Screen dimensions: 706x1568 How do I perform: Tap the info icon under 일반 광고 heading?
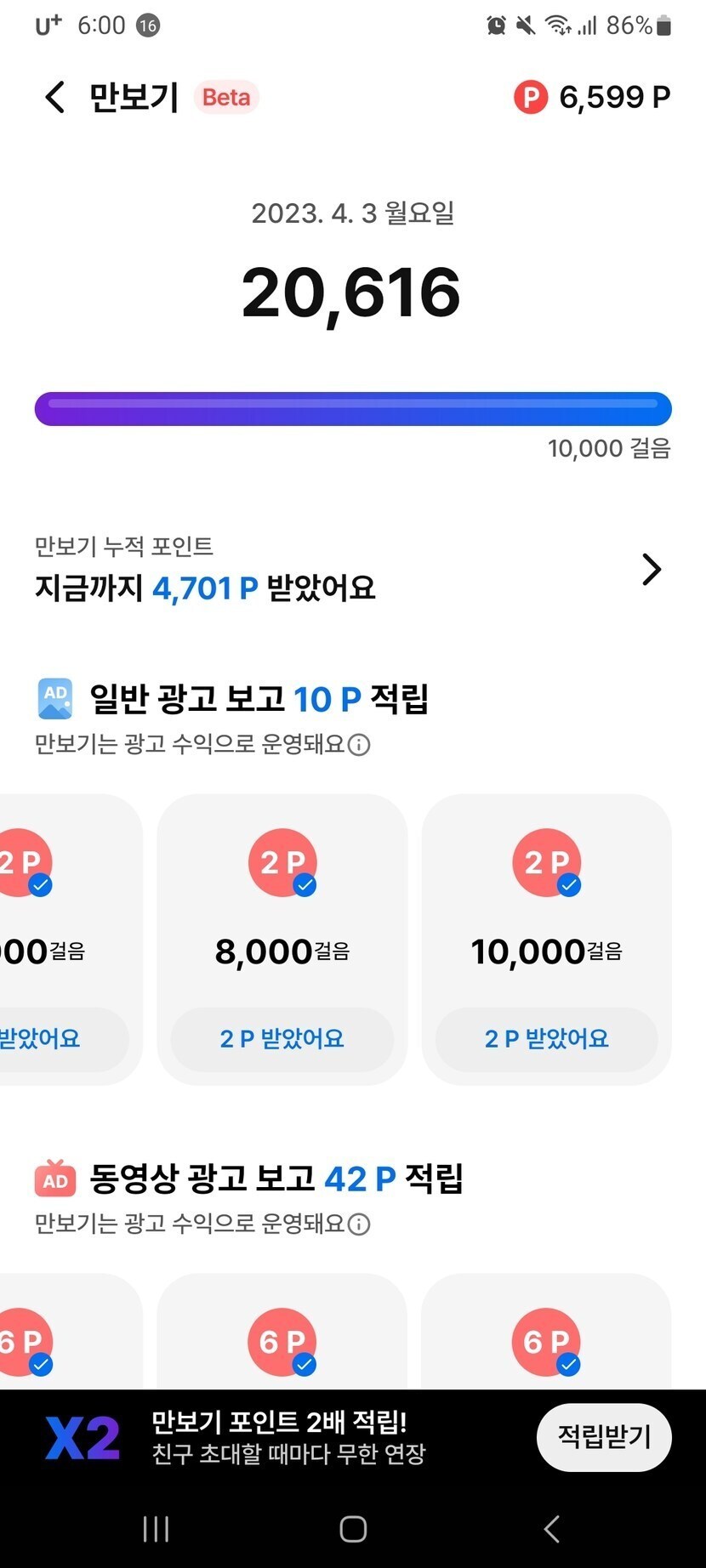point(360,745)
